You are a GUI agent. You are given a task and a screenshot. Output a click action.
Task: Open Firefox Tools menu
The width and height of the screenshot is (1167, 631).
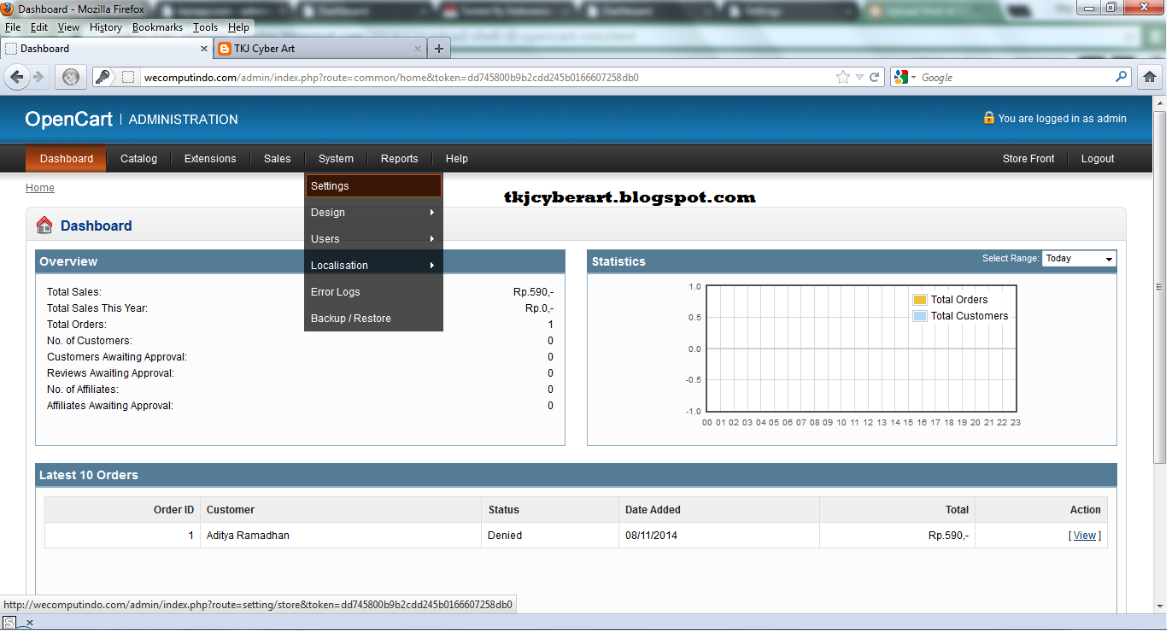(x=205, y=28)
